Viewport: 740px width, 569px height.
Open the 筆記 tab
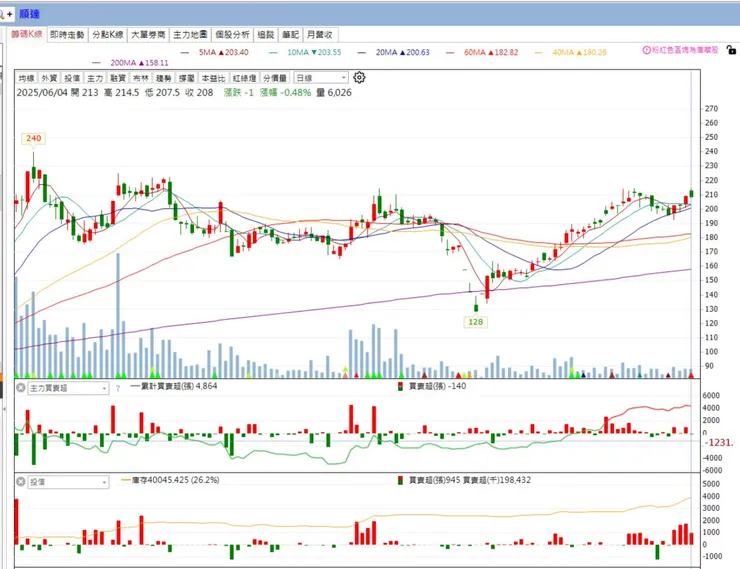tap(290, 35)
